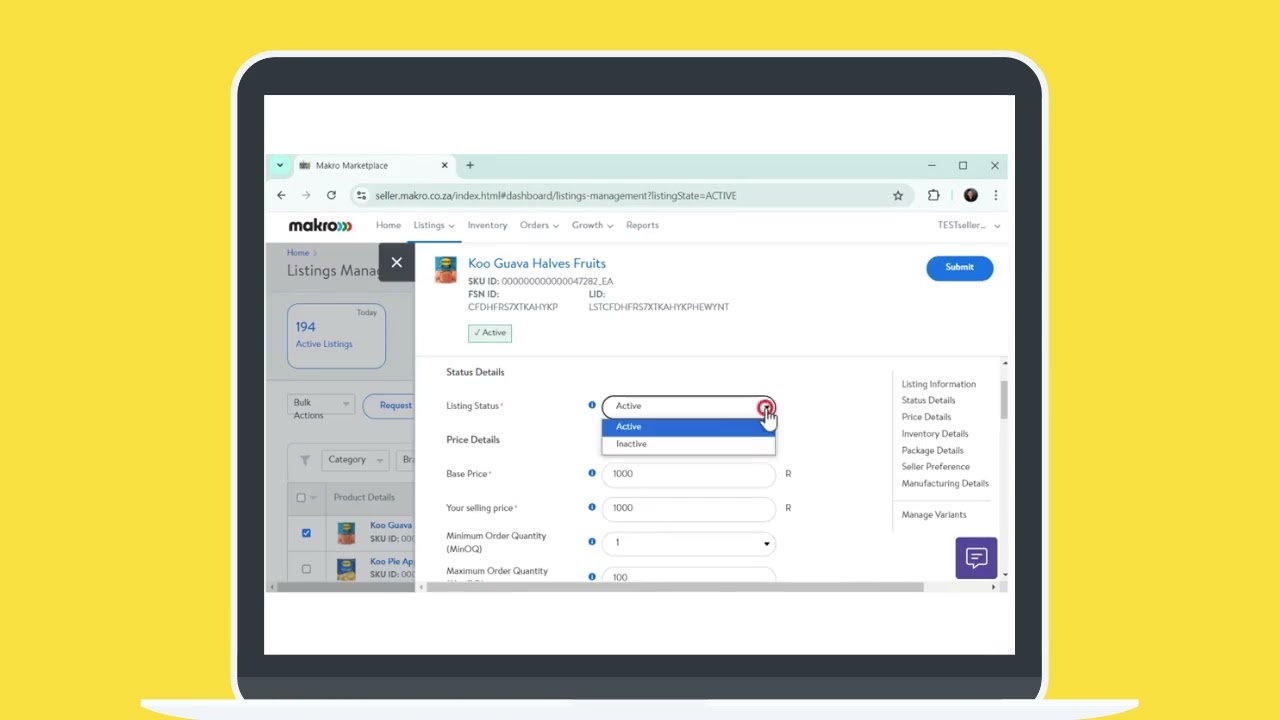Uncheck the Koo Guava row checkbox
1280x720 pixels.
[306, 533]
